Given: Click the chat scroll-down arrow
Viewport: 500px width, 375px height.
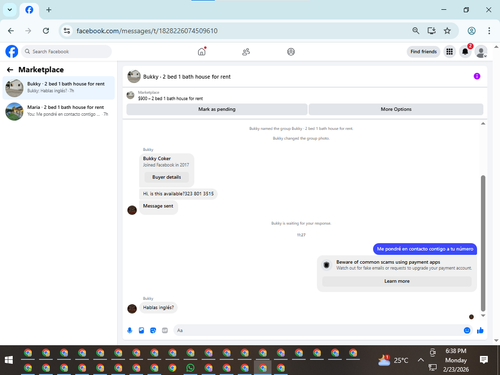Looking at the screenshot, I should [483, 315].
